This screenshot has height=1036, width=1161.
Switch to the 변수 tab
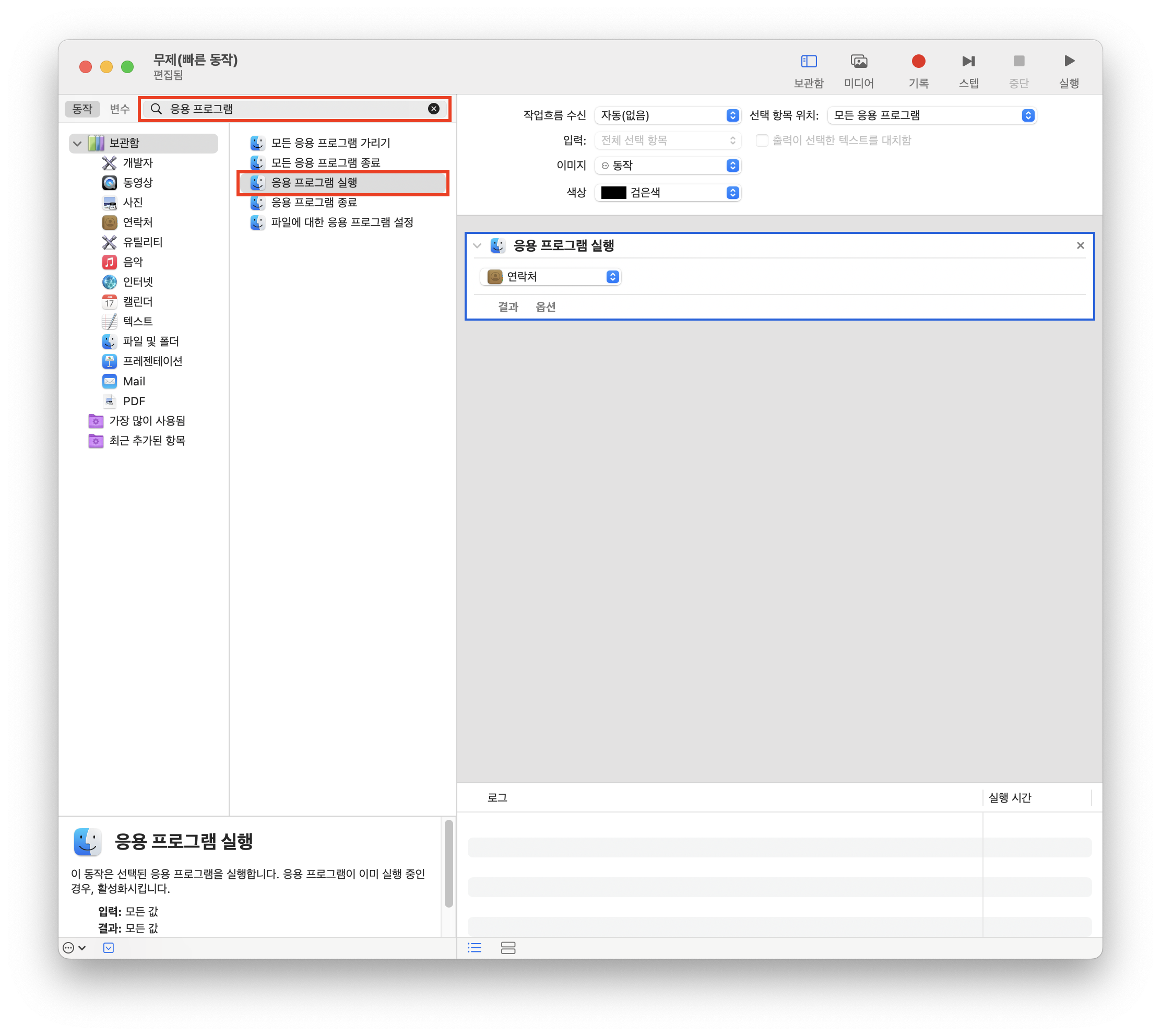pos(120,109)
